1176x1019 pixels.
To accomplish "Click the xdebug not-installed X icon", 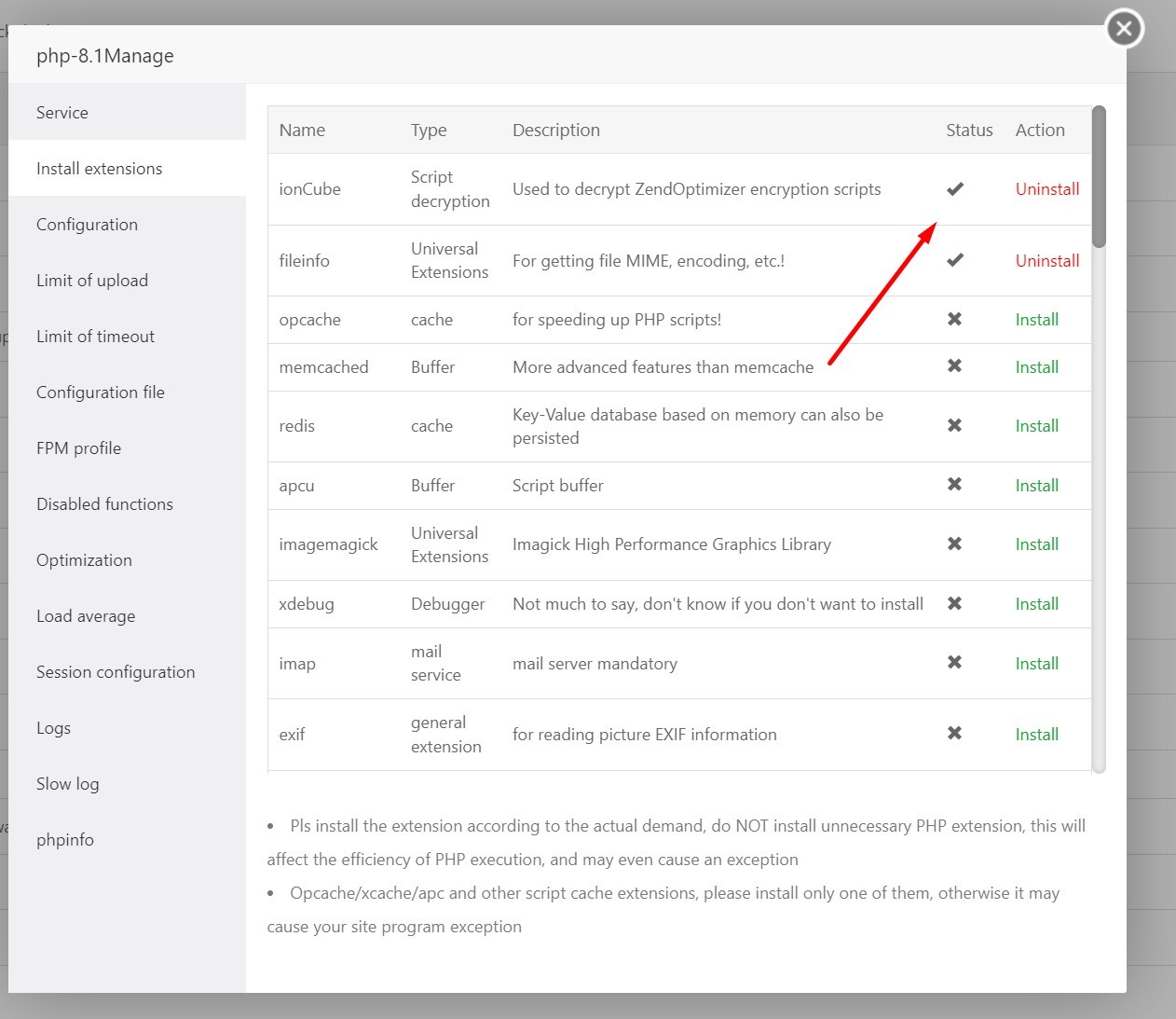I will [x=954, y=603].
